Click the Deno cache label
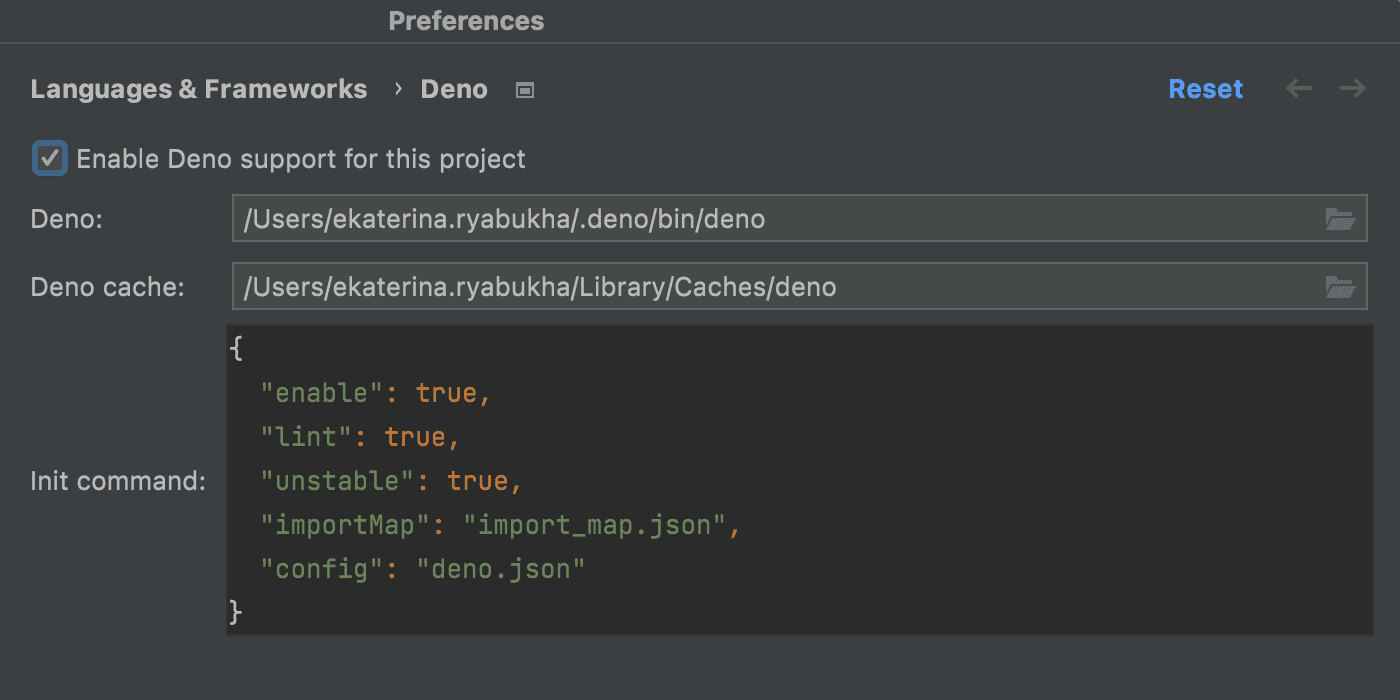 (108, 287)
